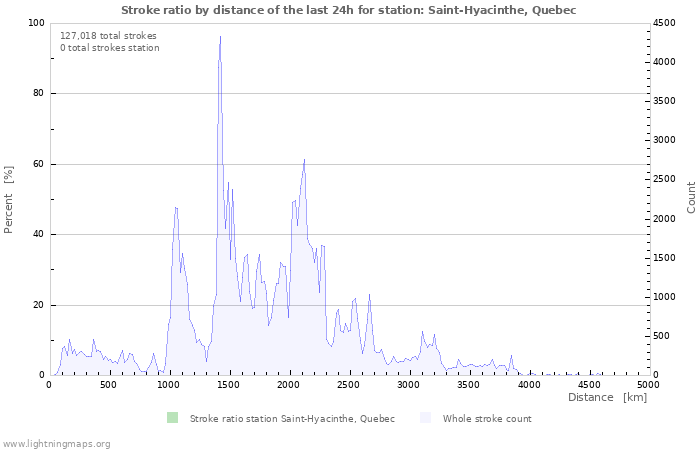Click the lavender whole stroke count swatch
Viewport: 700px width, 450px height.
(x=425, y=418)
